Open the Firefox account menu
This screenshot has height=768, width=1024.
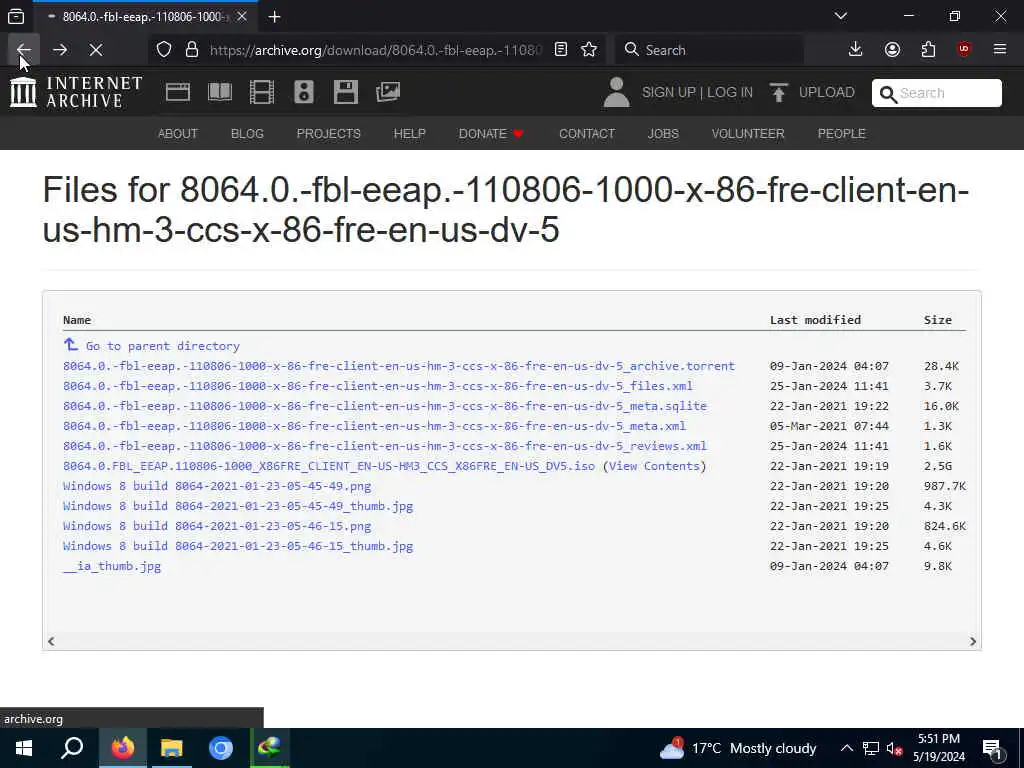point(892,50)
